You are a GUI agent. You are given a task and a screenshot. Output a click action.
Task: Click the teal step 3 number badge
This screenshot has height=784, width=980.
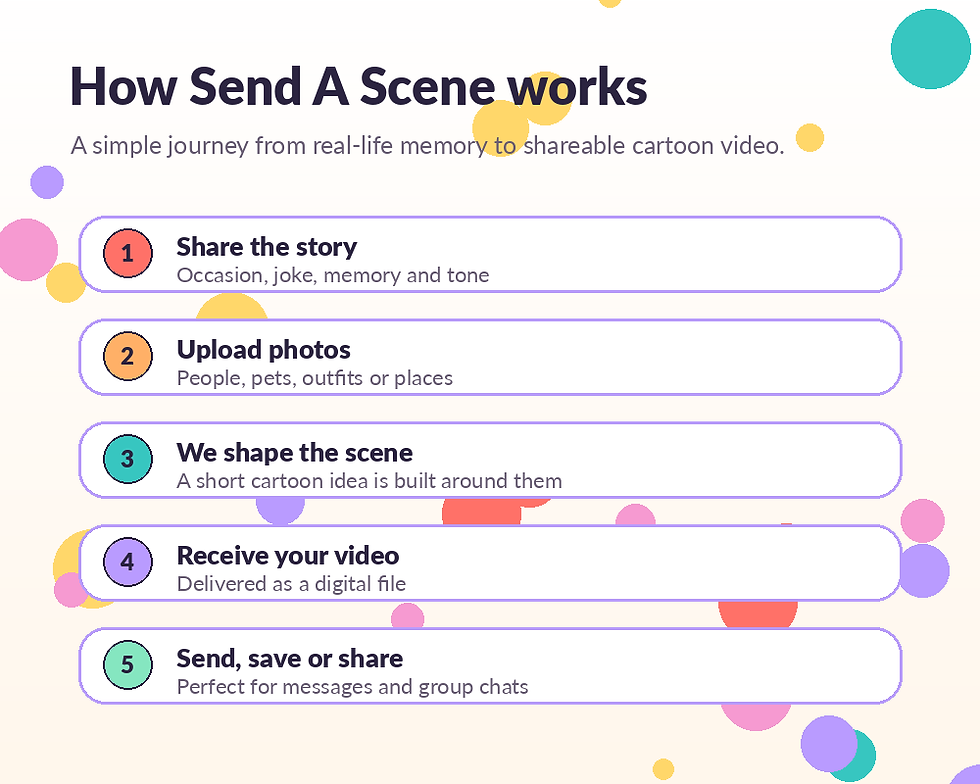128,459
